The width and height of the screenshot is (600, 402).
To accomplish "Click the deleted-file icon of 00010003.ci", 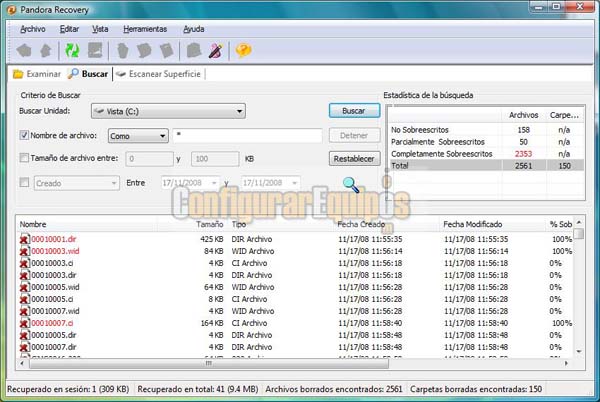I will coord(24,263).
